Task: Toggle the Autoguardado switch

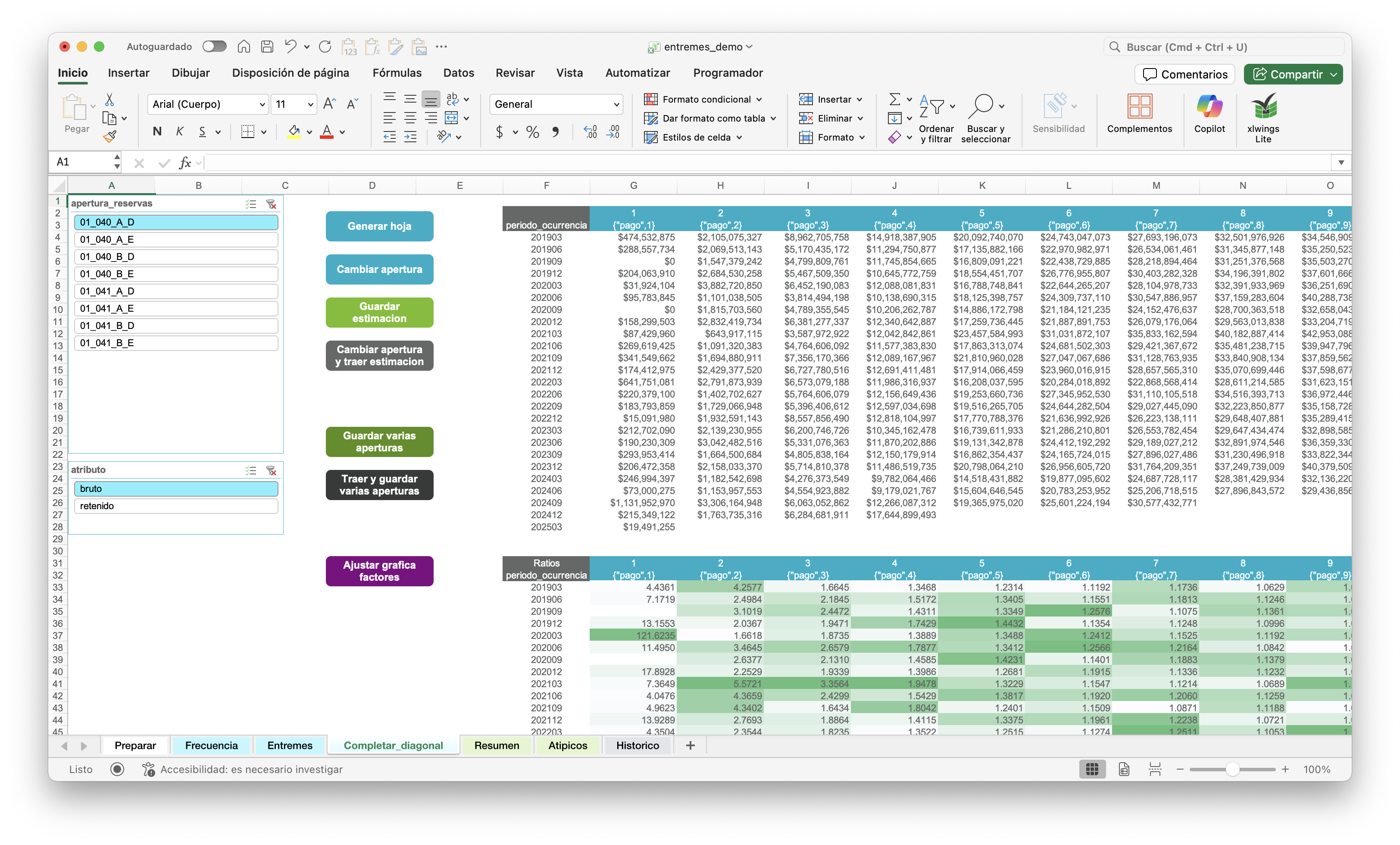Action: click(214, 47)
